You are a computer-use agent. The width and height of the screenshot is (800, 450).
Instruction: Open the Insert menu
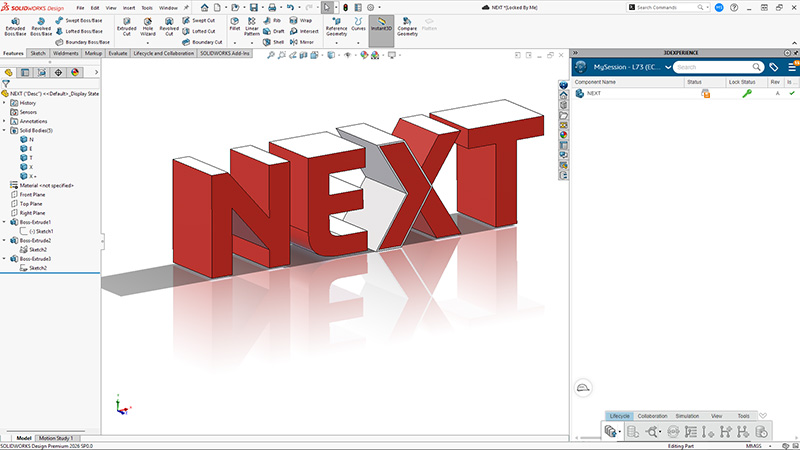tap(129, 8)
